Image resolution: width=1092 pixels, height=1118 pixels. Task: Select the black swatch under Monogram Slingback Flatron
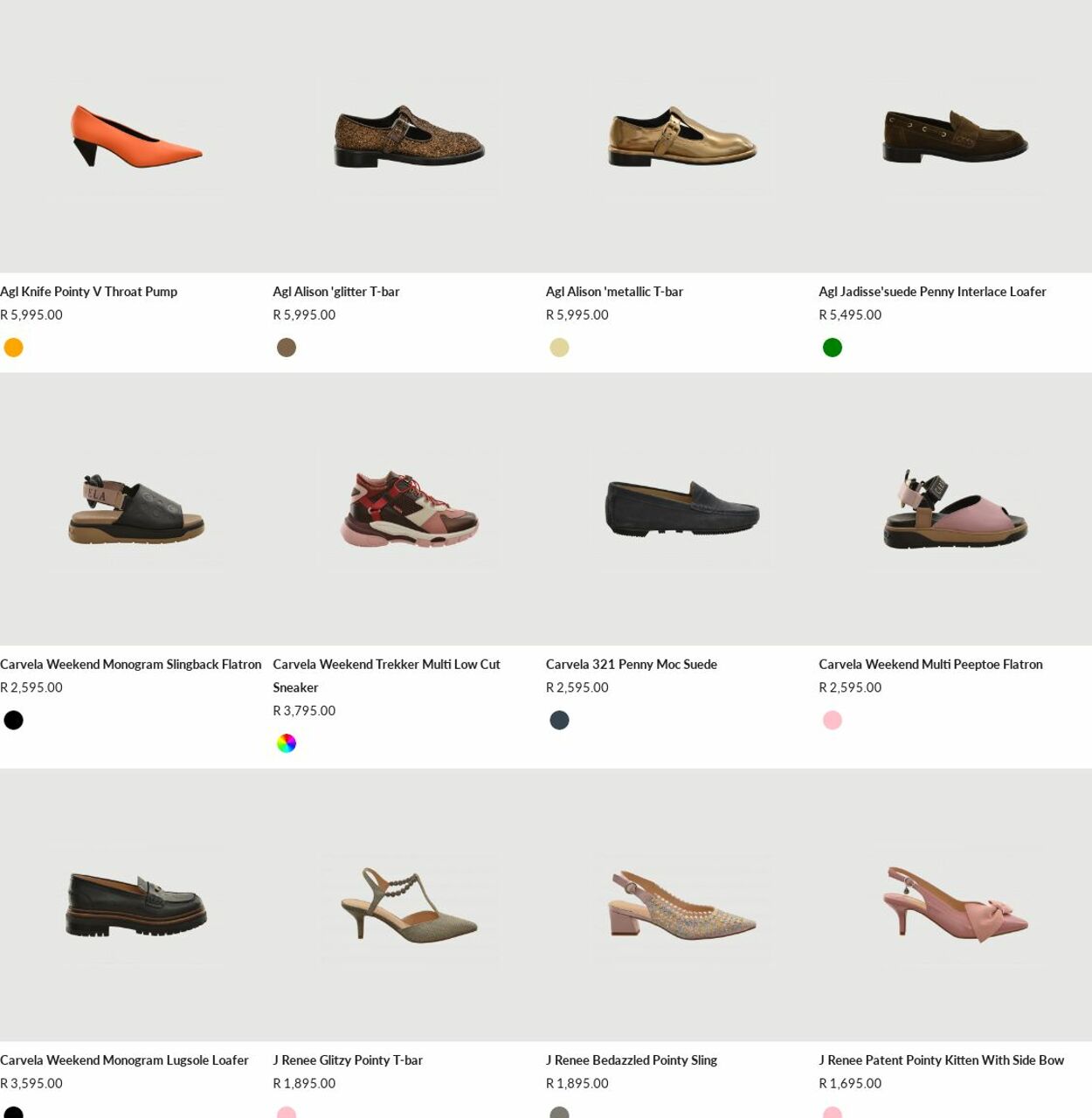[x=13, y=721]
